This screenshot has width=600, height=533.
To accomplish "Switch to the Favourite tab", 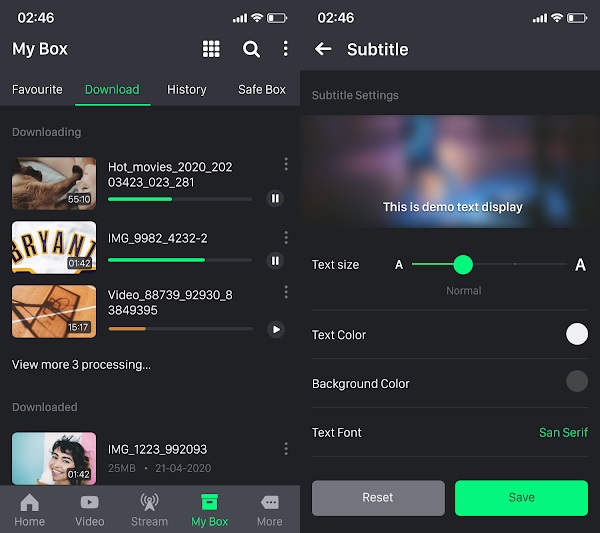I will (37, 90).
